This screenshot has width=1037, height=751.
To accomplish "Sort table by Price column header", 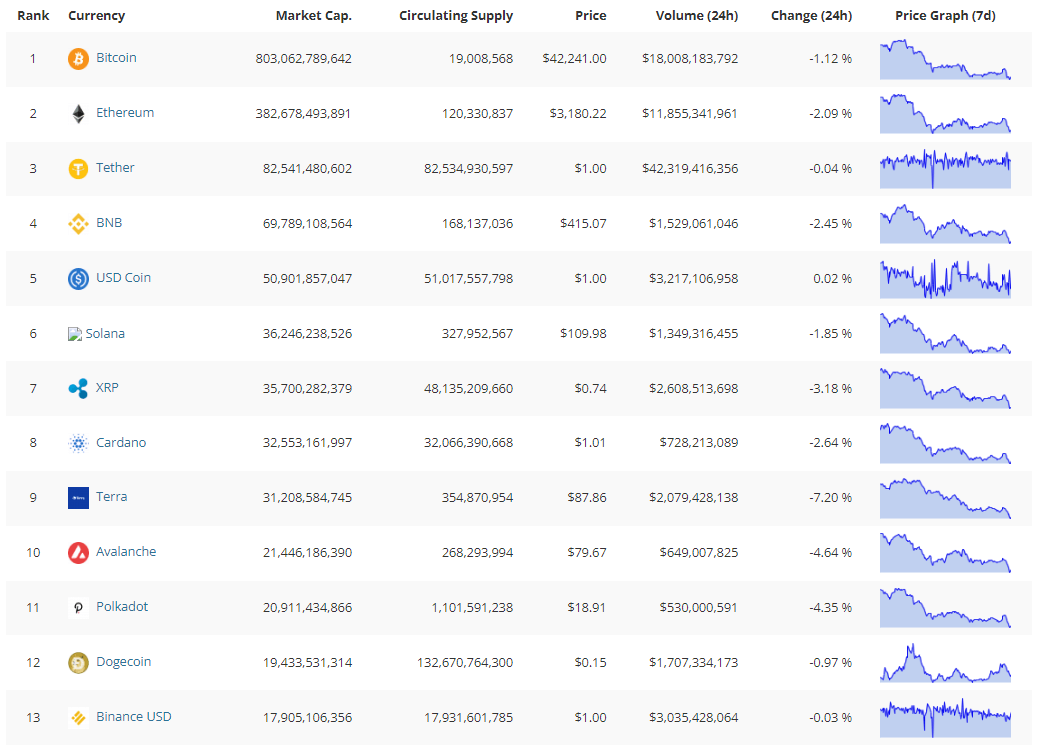I will [591, 15].
